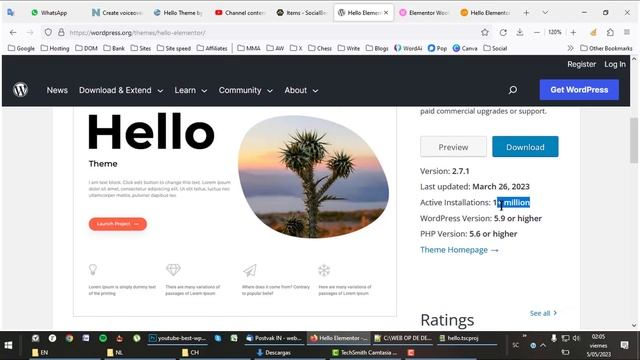
Task: Show hidden system tray icons
Action: (543, 345)
